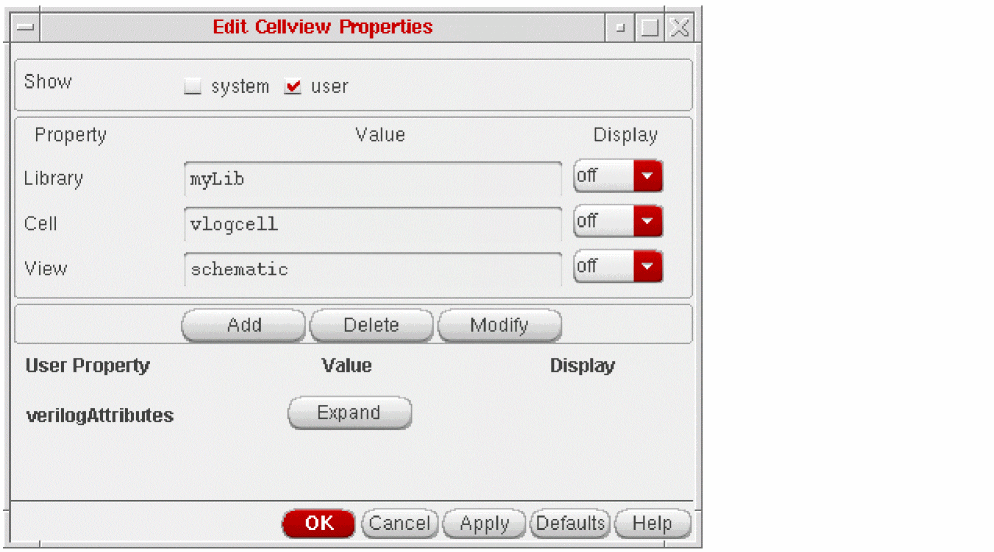Viewport: 994px width, 552px height.
Task: Close the Edit Cellview Properties dialog
Action: click(680, 28)
